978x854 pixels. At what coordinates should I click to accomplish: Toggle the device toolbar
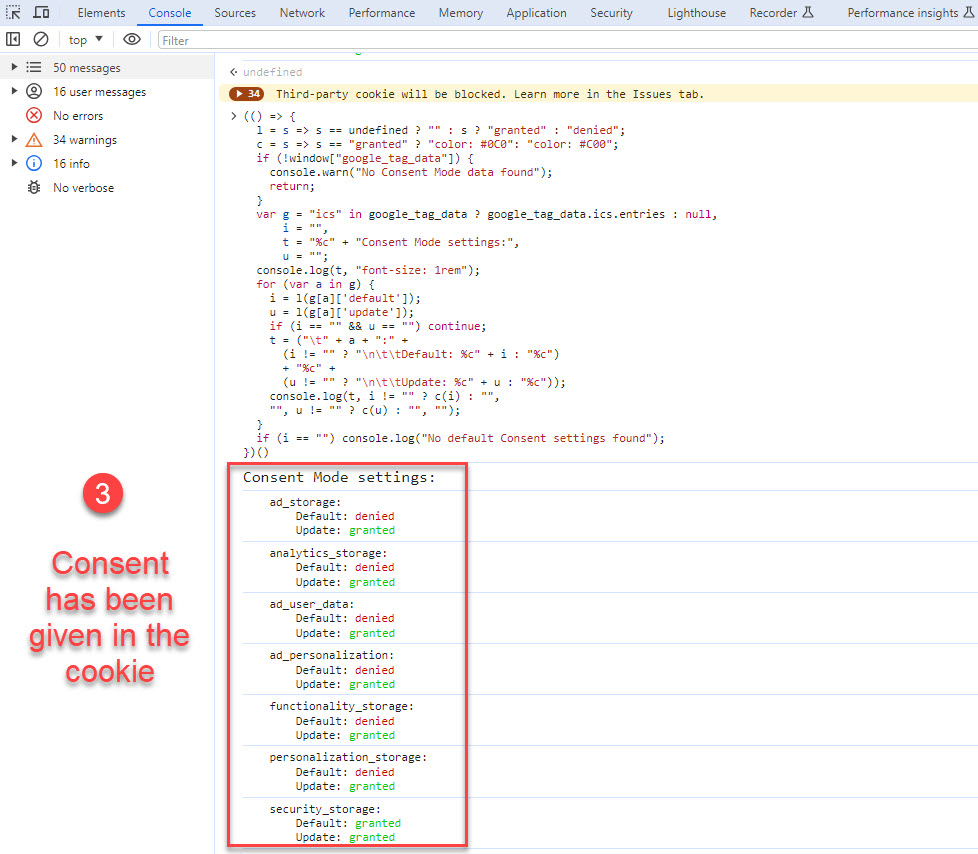click(40, 12)
